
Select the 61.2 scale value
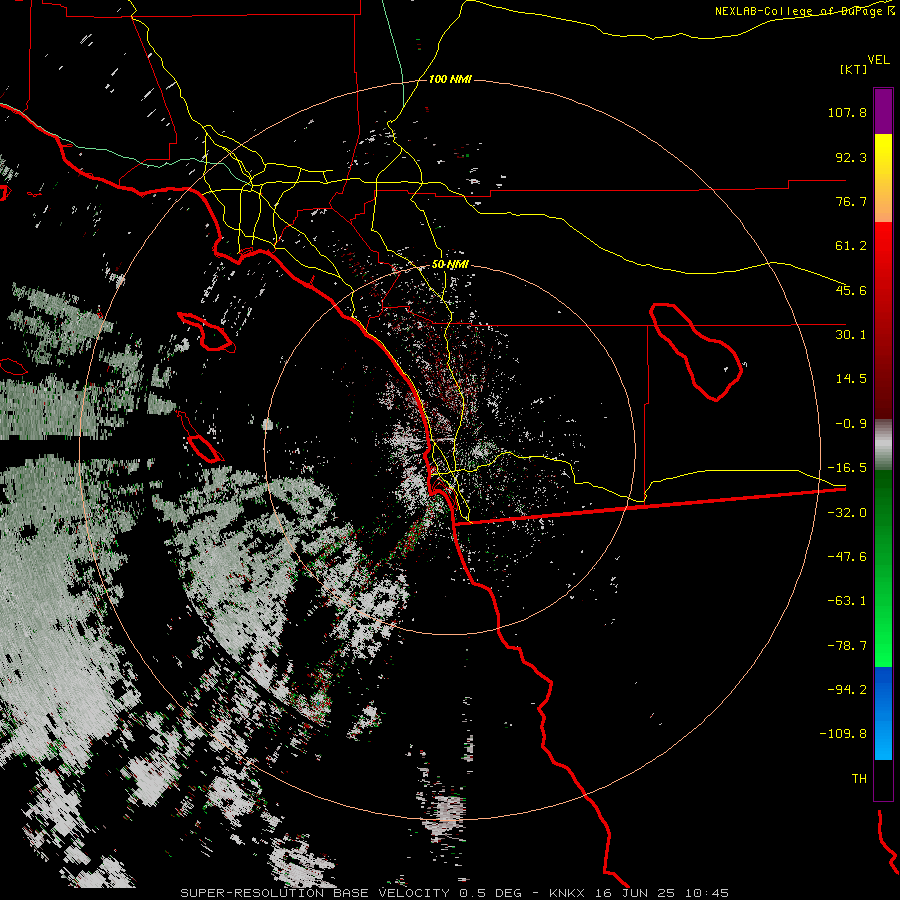coord(851,246)
